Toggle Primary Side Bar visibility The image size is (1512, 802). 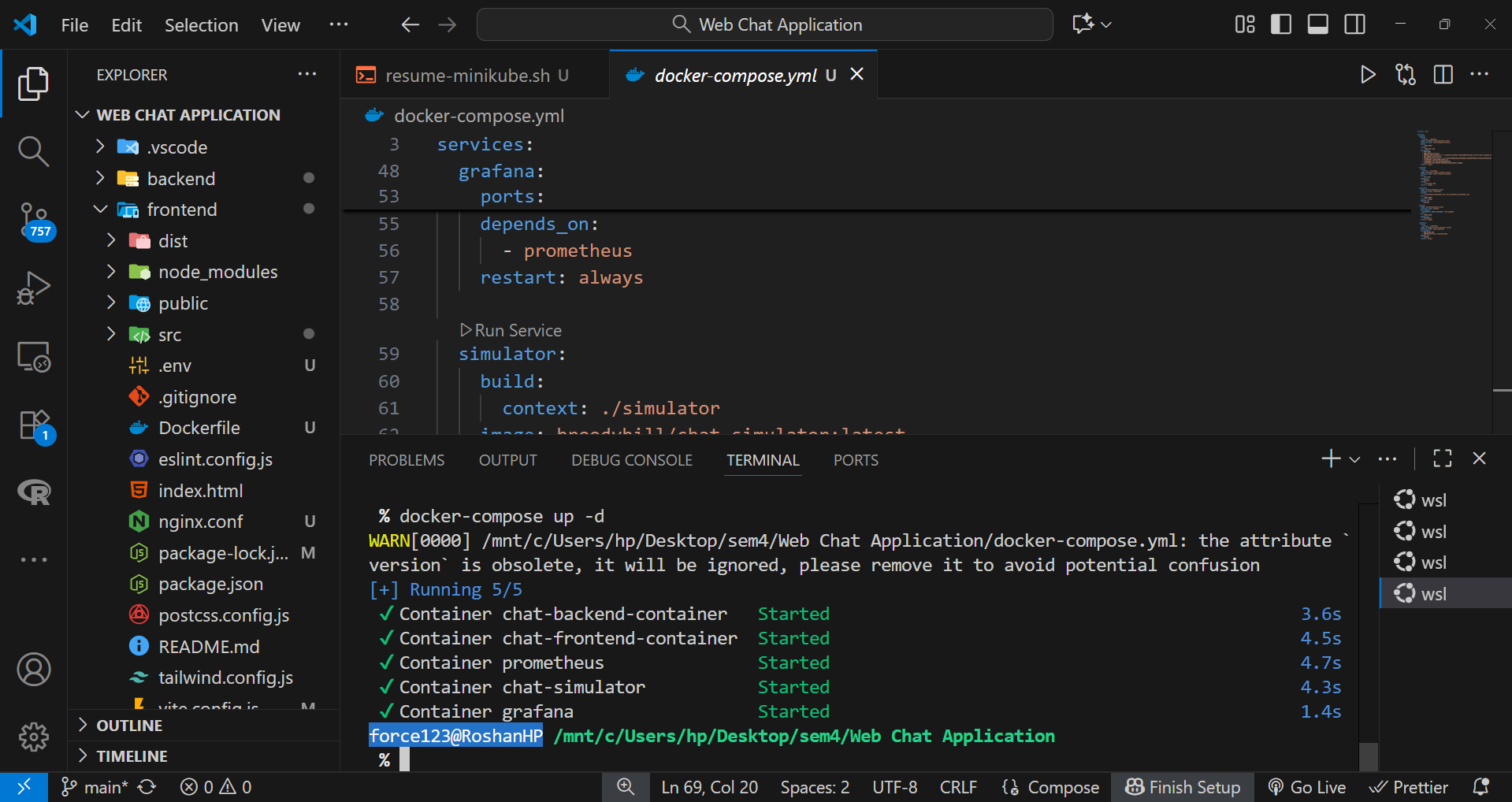tap(1281, 24)
